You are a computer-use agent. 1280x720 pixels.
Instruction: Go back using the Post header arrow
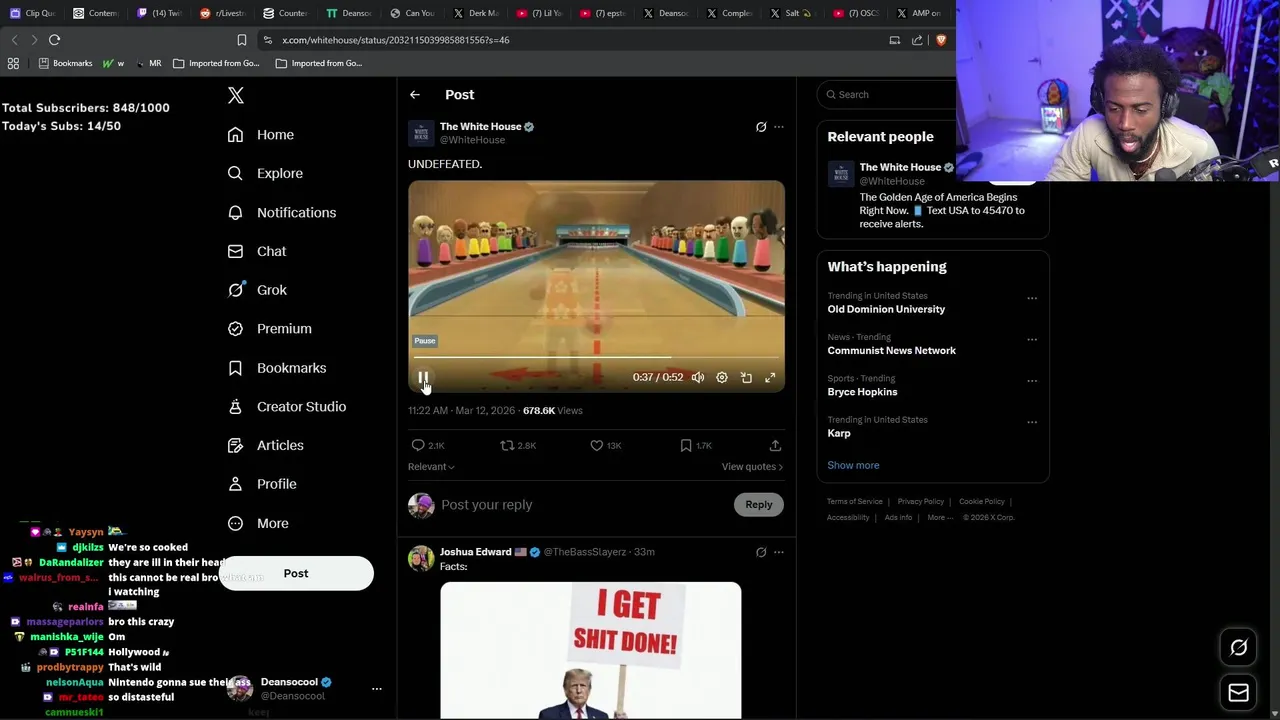pyautogui.click(x=415, y=95)
